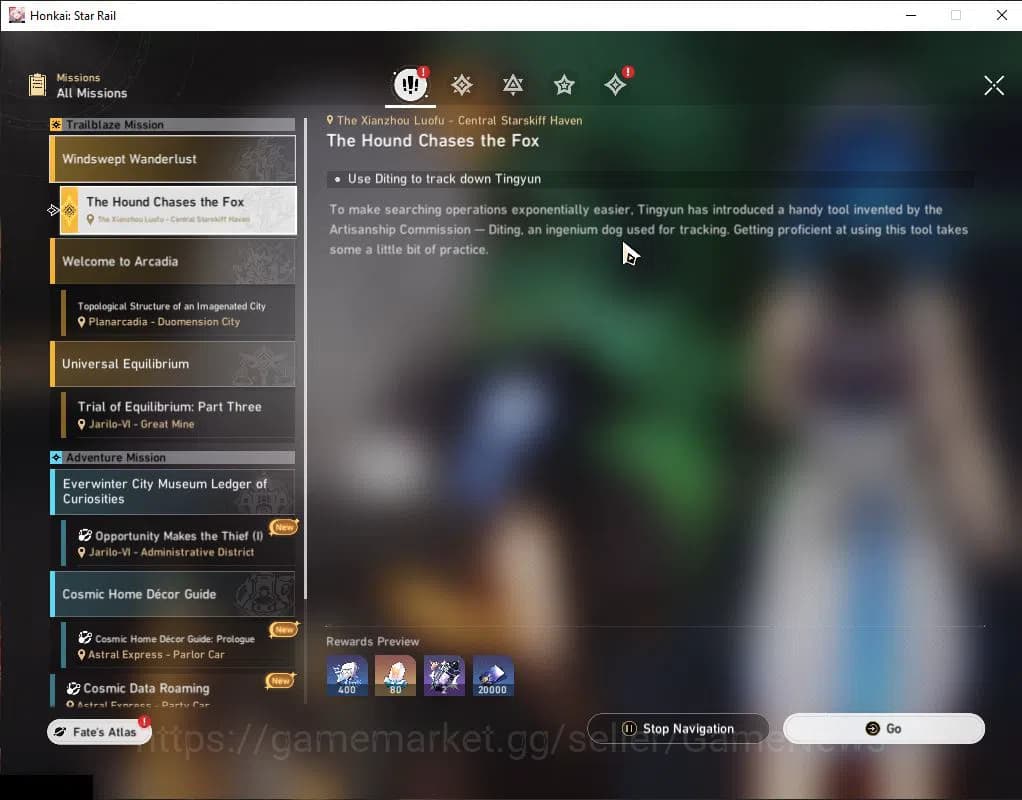This screenshot has height=800, width=1022.
Task: Click Stop Navigation button
Action: click(x=678, y=728)
